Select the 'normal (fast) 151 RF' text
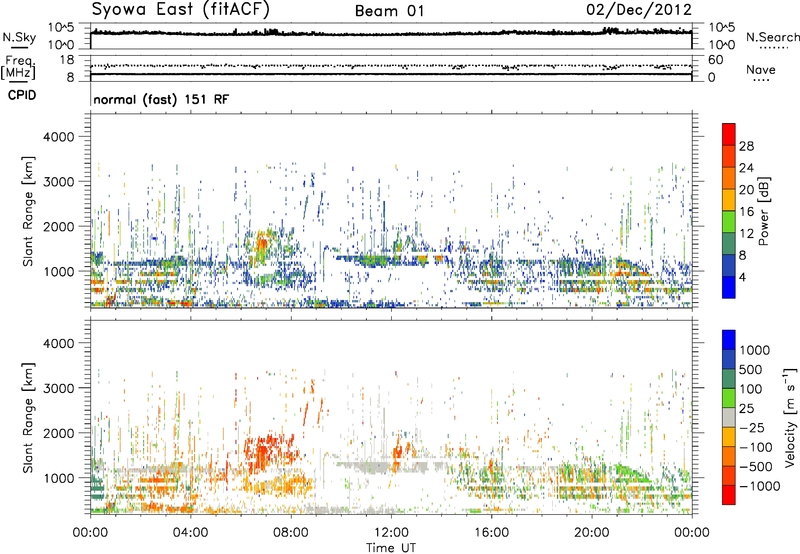800x554 pixels. (x=161, y=99)
